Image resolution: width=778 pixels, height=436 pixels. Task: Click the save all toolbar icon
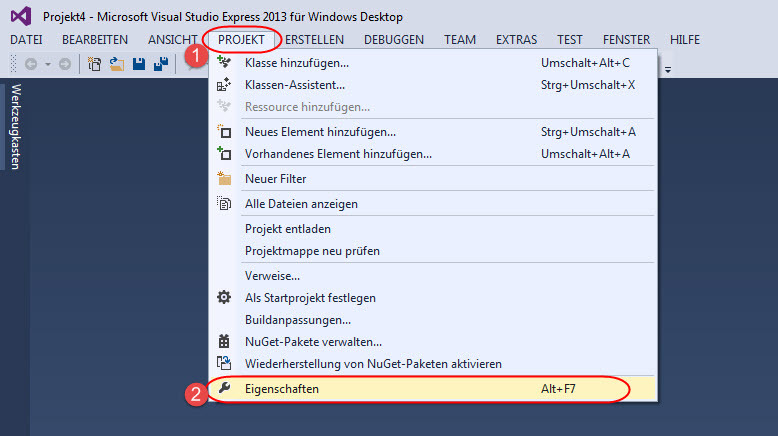click(161, 64)
